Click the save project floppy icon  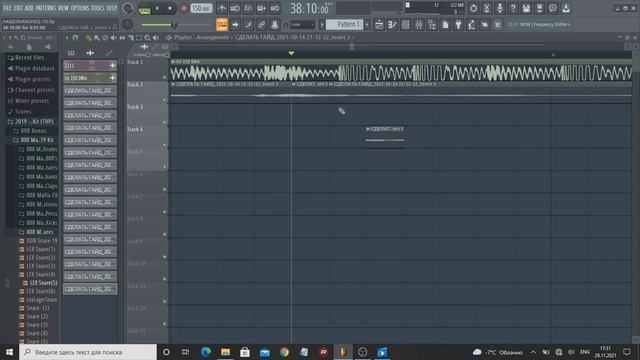(526, 8)
